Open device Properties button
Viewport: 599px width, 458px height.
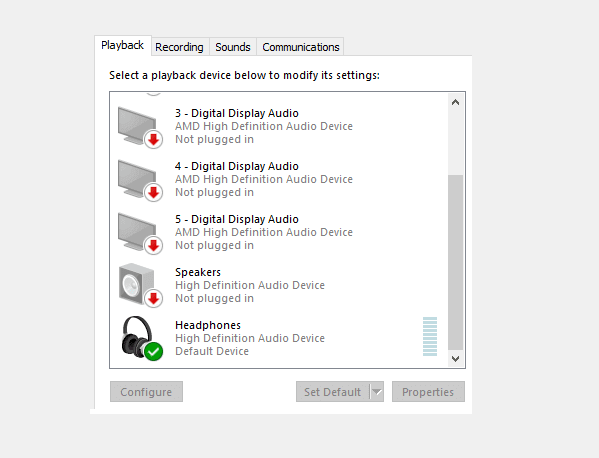coord(428,392)
